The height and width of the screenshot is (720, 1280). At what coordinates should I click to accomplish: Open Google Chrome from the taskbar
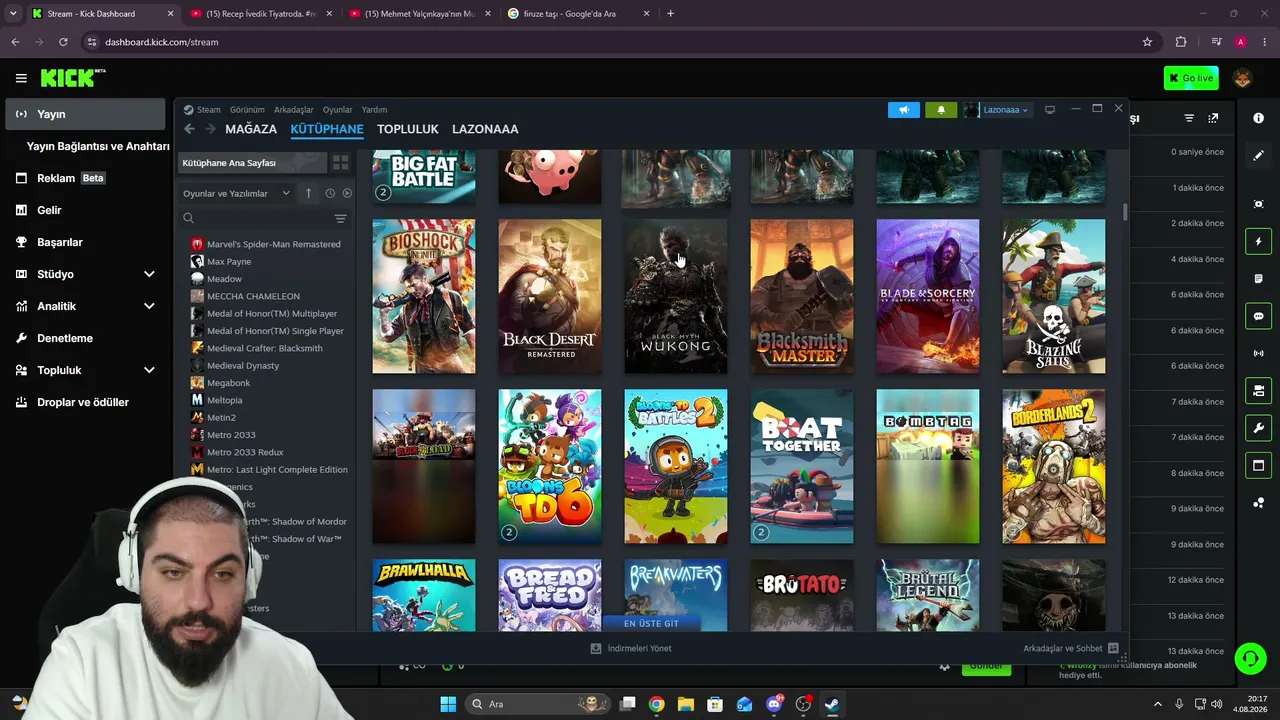coord(656,704)
